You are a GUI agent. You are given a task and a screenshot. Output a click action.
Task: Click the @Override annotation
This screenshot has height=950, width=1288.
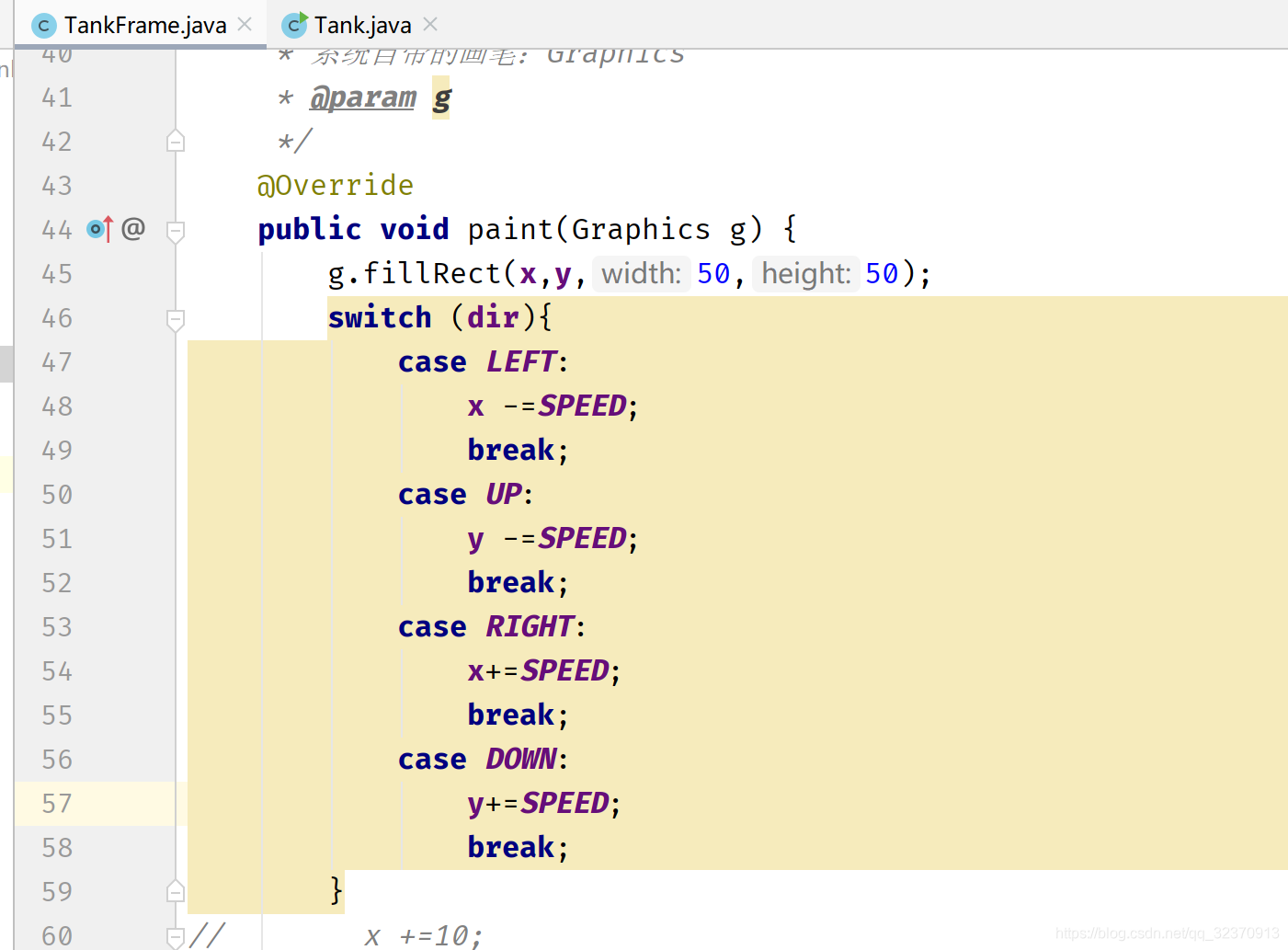pyautogui.click(x=336, y=185)
